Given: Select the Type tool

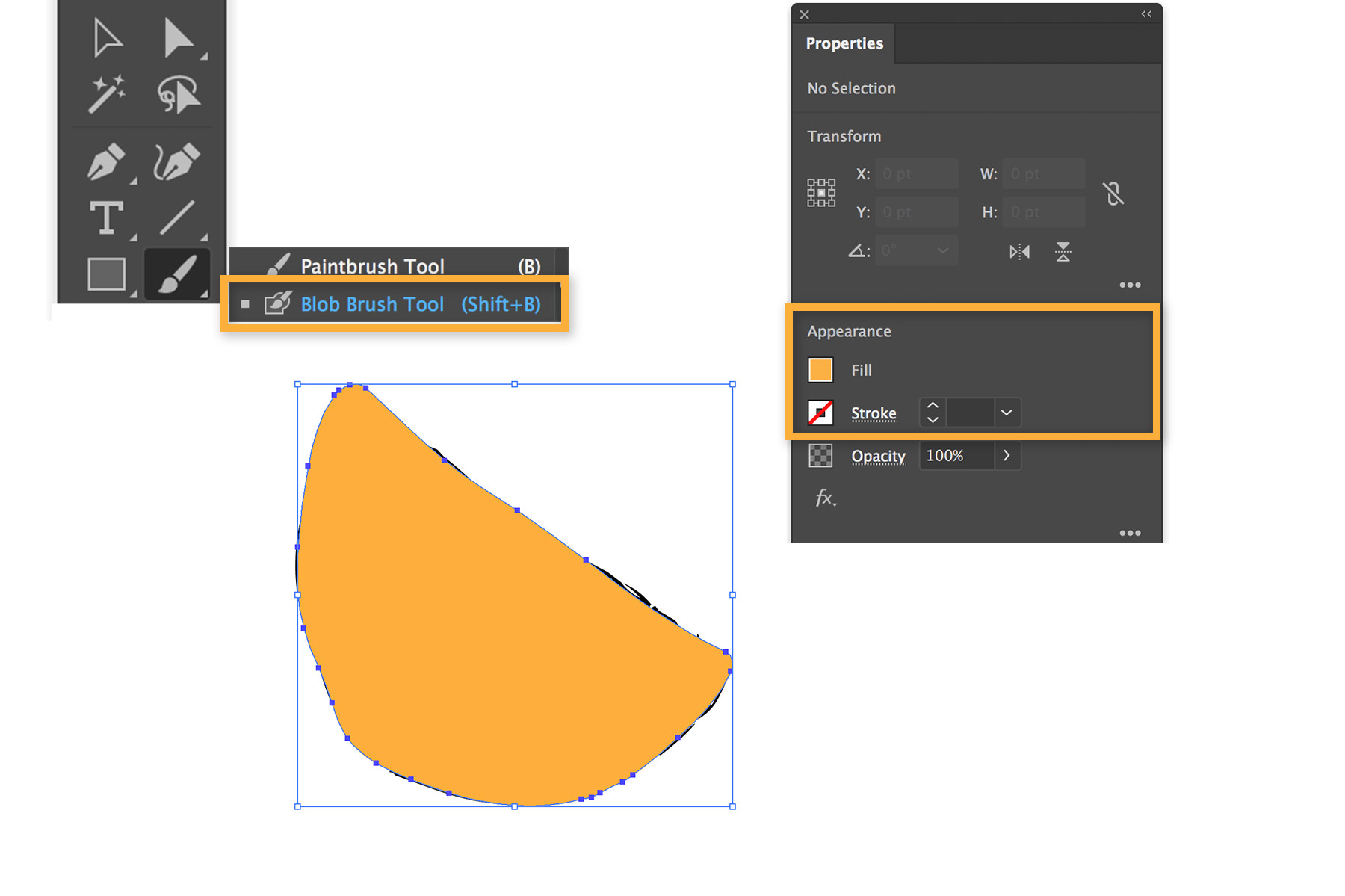Looking at the screenshot, I should click(105, 218).
